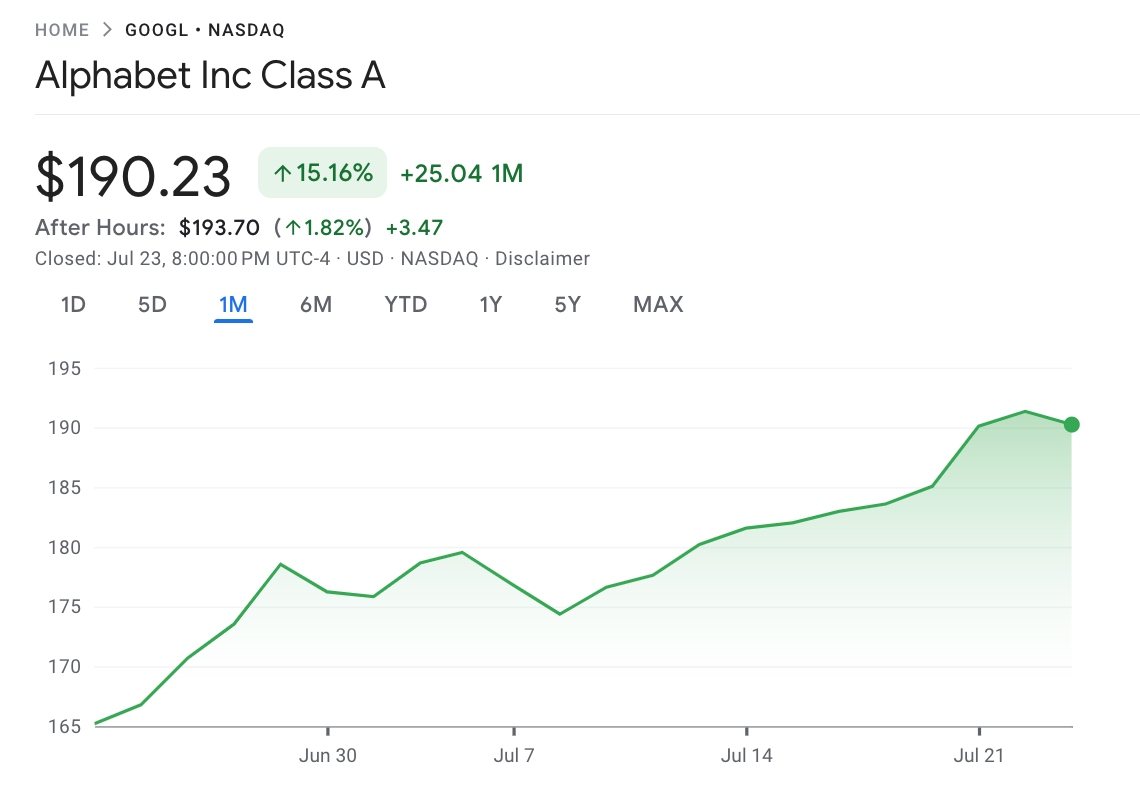Click the Closed: Jul 23 timestamp text
The height and width of the screenshot is (792, 1140).
(182, 258)
